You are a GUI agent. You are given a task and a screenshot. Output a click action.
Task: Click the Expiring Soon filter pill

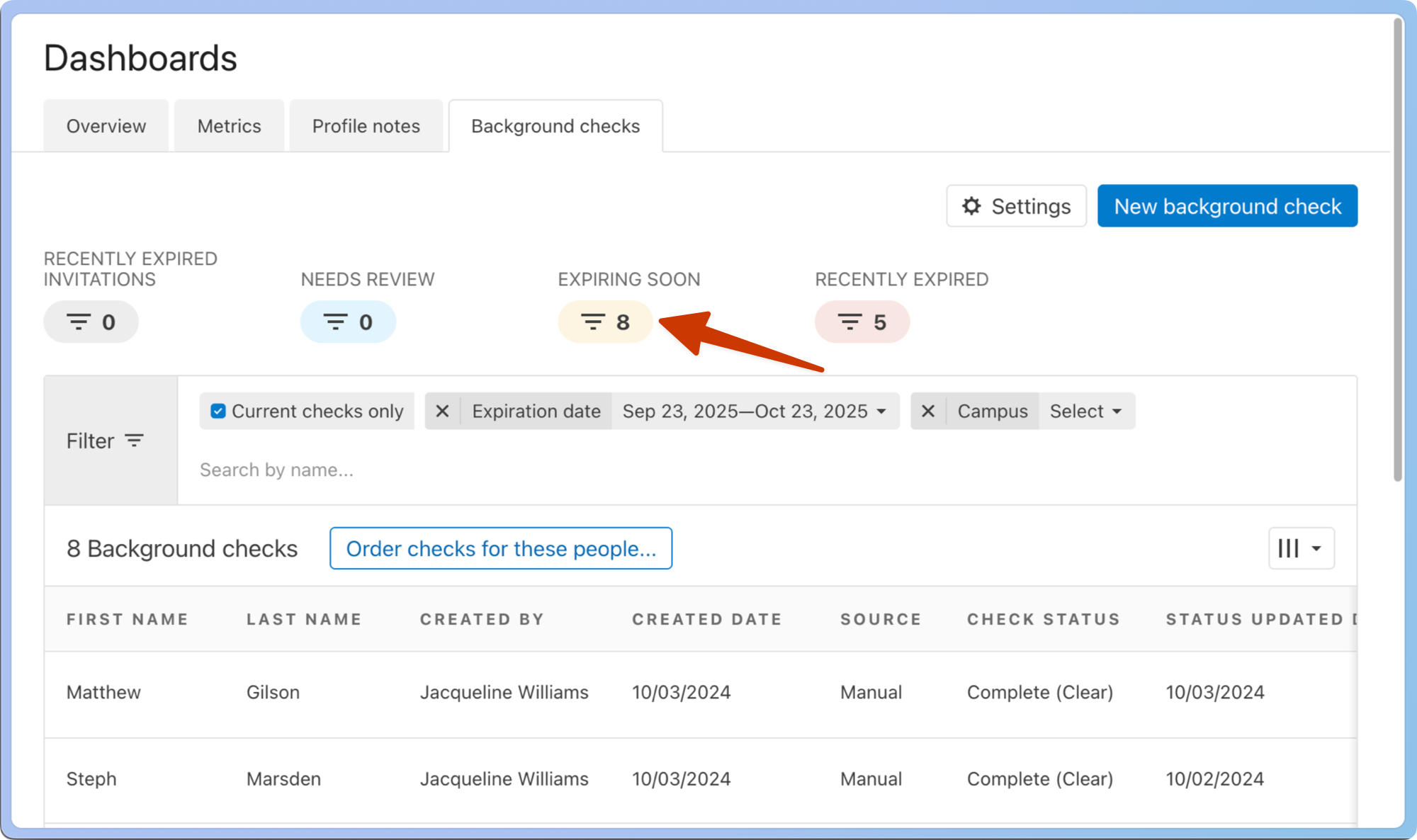click(604, 322)
